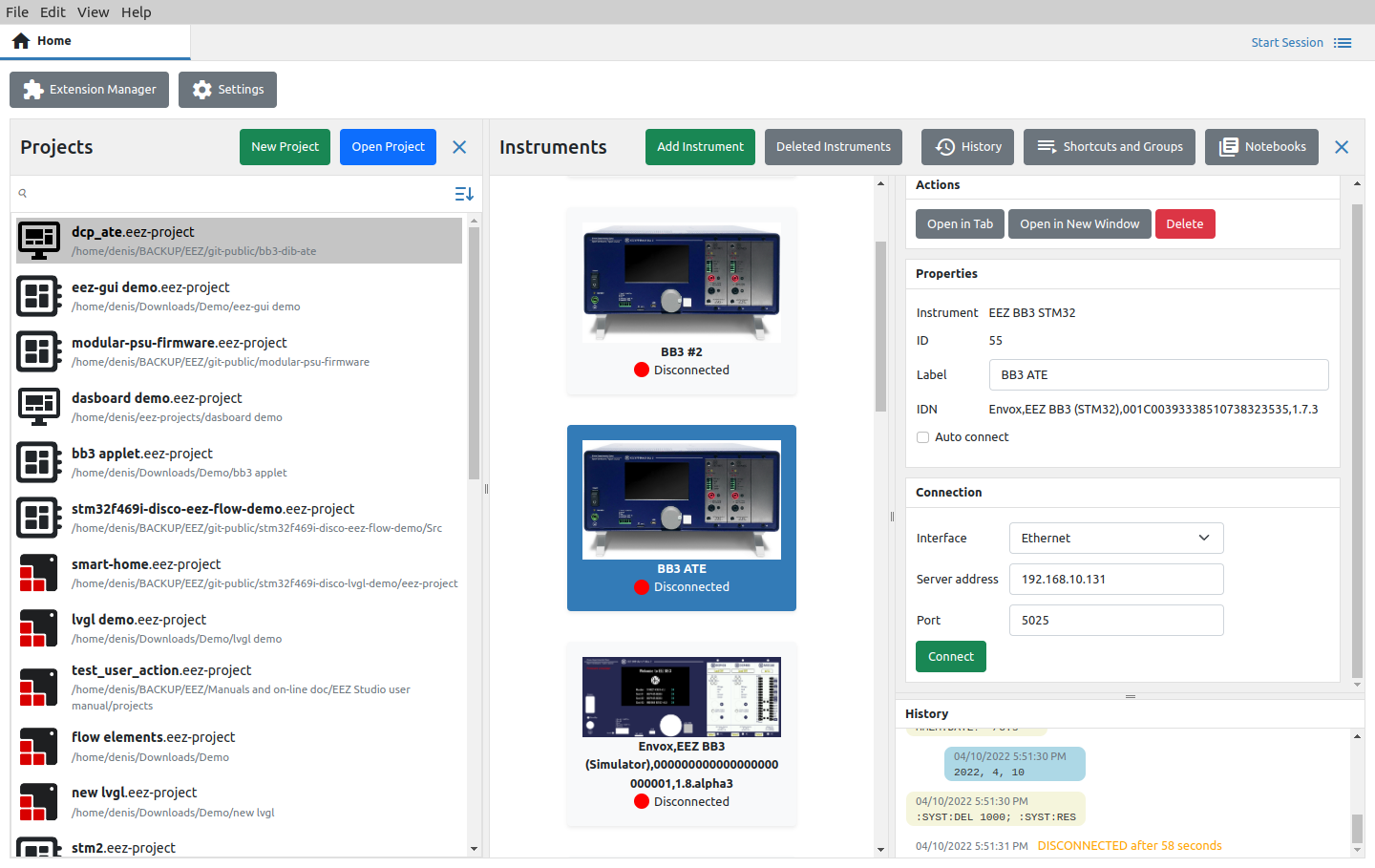Select the BB3 ATE instrument card
This screenshot has height=868, width=1375.
tap(682, 518)
